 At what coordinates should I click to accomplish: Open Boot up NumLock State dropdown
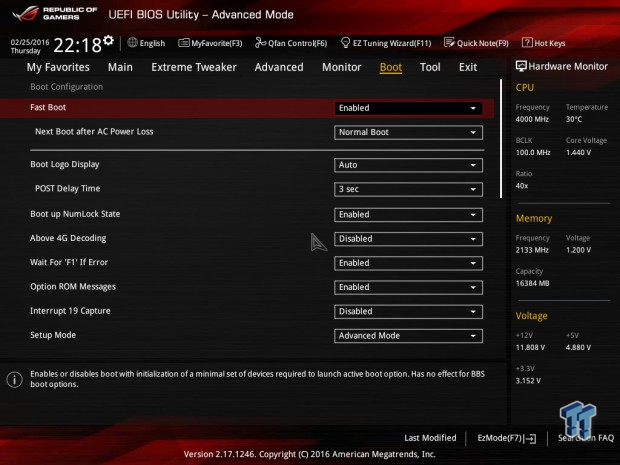(408, 215)
